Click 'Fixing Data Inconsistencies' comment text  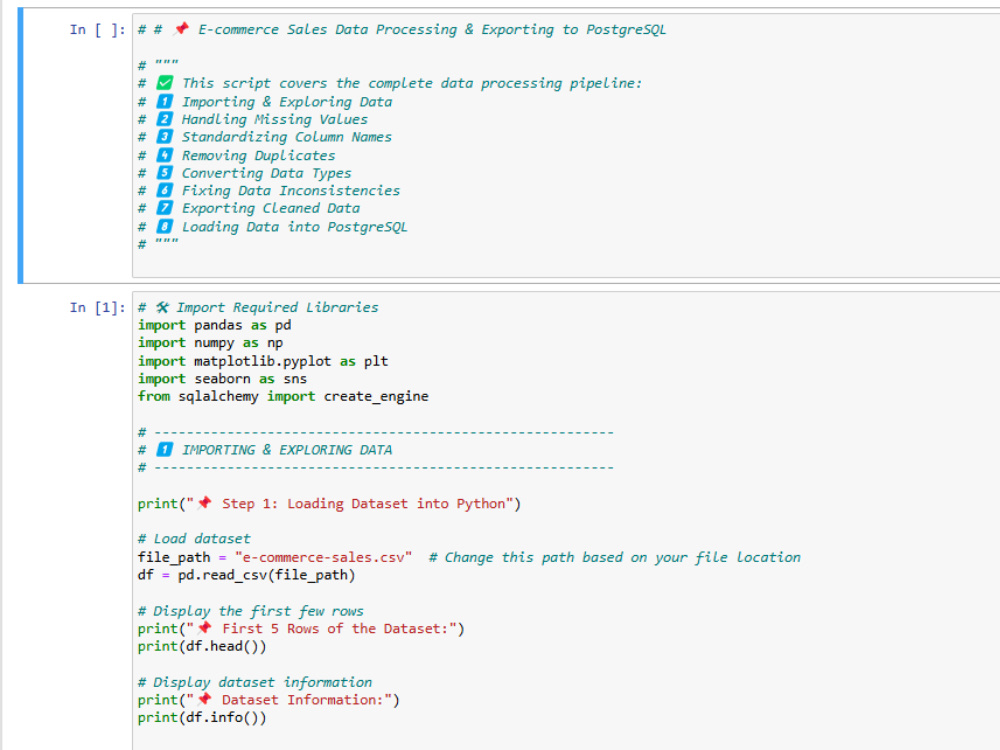point(291,191)
